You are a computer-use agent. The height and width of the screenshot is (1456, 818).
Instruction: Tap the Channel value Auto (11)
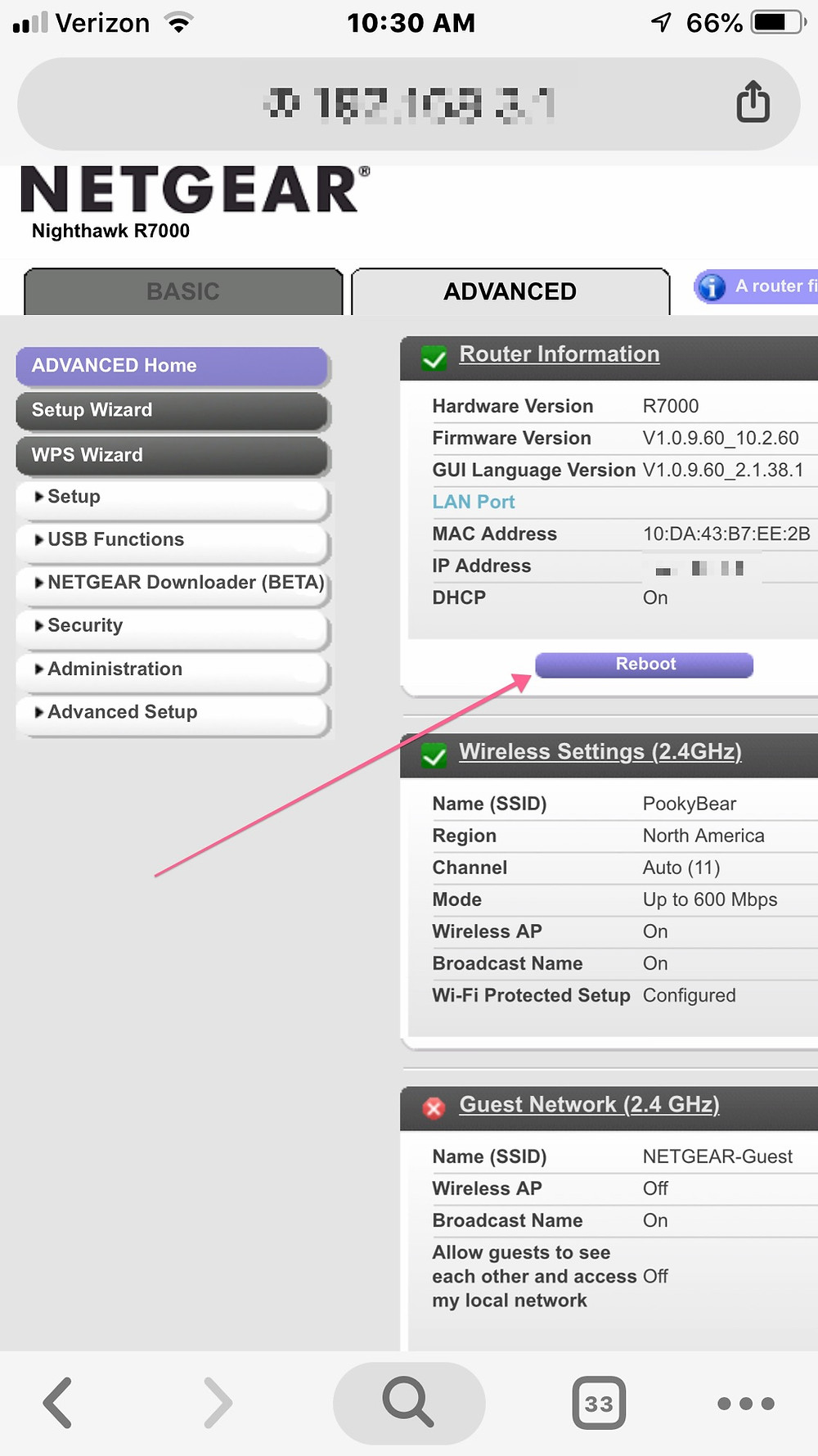coord(681,868)
